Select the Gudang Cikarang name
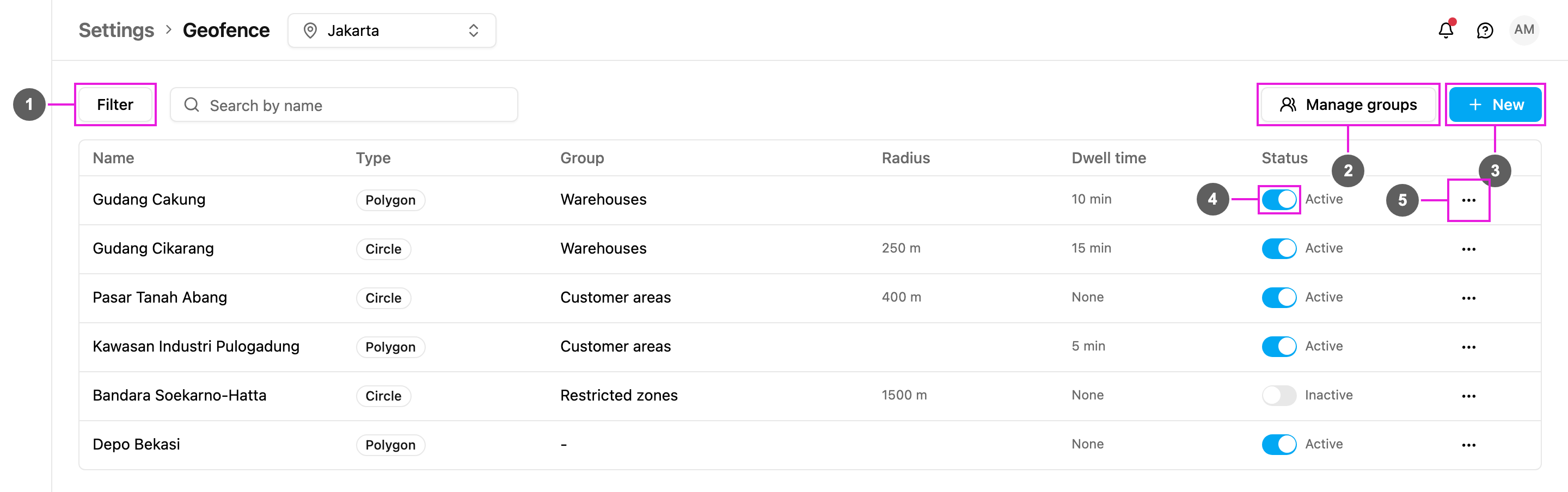 coord(153,248)
